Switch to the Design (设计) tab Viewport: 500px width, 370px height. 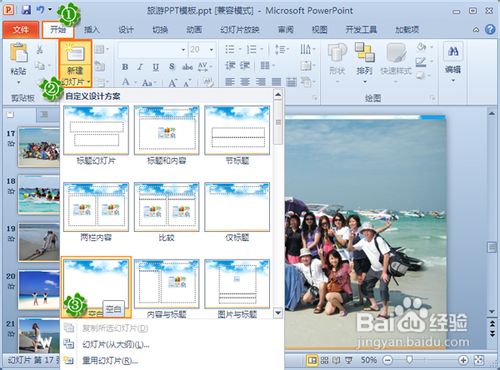pos(126,30)
